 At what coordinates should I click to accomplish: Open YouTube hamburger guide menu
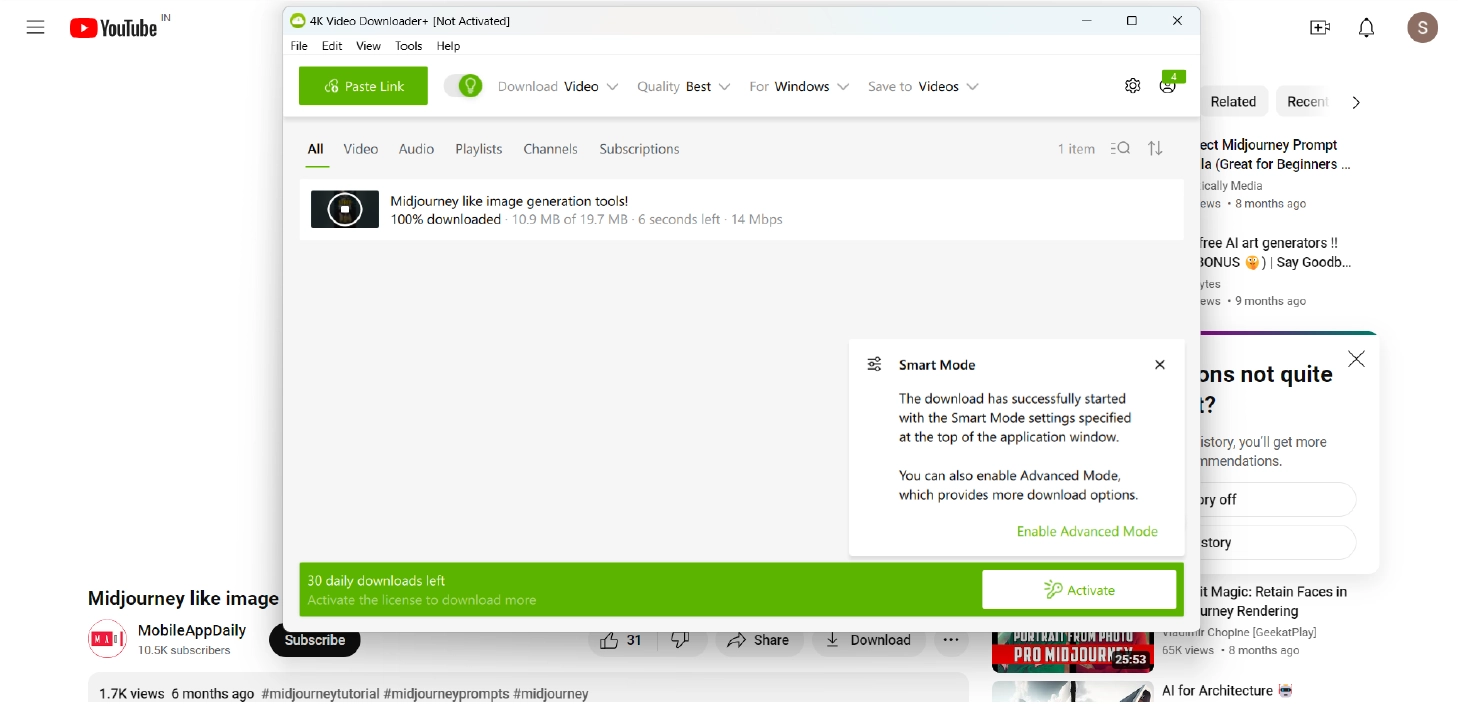(36, 28)
